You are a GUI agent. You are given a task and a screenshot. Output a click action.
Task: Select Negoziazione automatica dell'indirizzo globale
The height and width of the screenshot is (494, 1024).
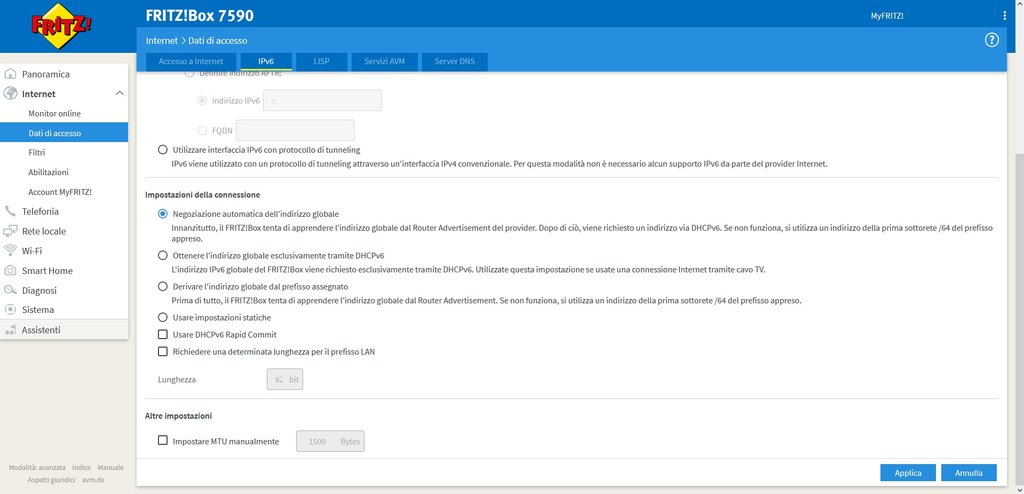(163, 214)
